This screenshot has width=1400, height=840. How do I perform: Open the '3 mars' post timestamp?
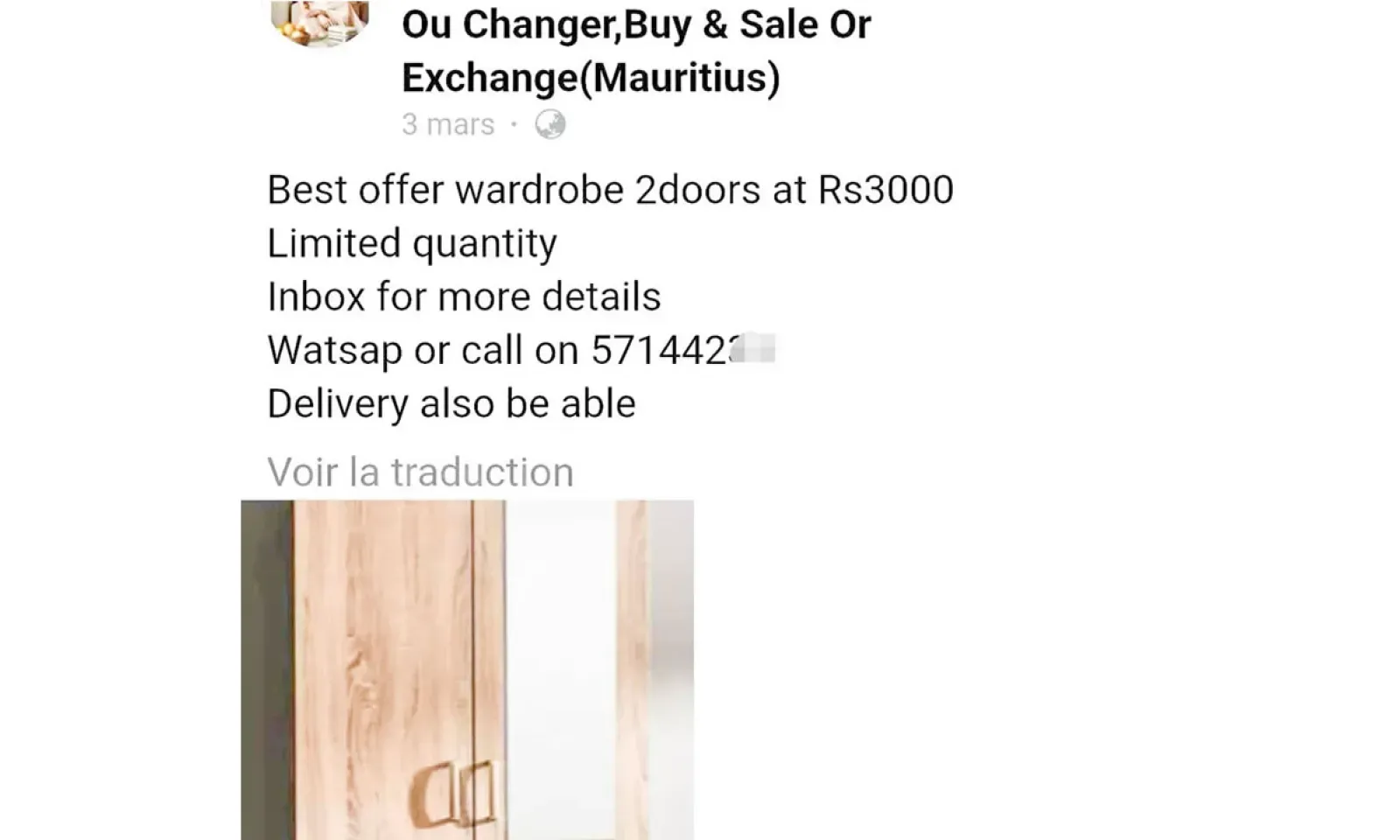tap(448, 125)
